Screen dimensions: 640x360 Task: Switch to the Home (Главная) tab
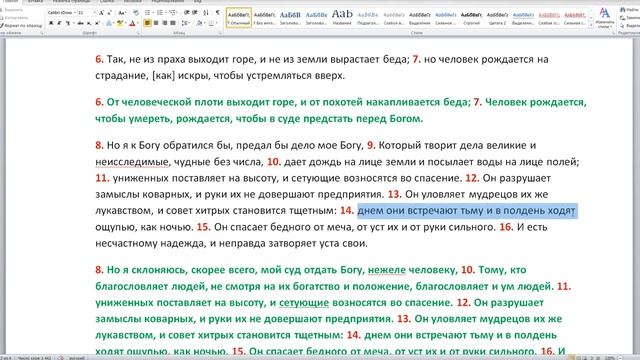pyautogui.click(x=10, y=1)
